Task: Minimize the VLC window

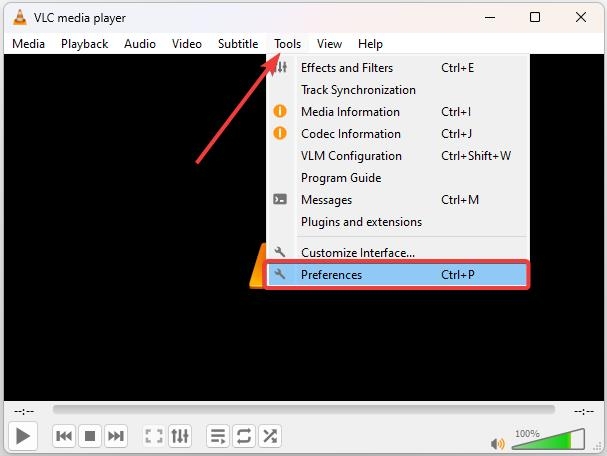Action: [x=490, y=17]
